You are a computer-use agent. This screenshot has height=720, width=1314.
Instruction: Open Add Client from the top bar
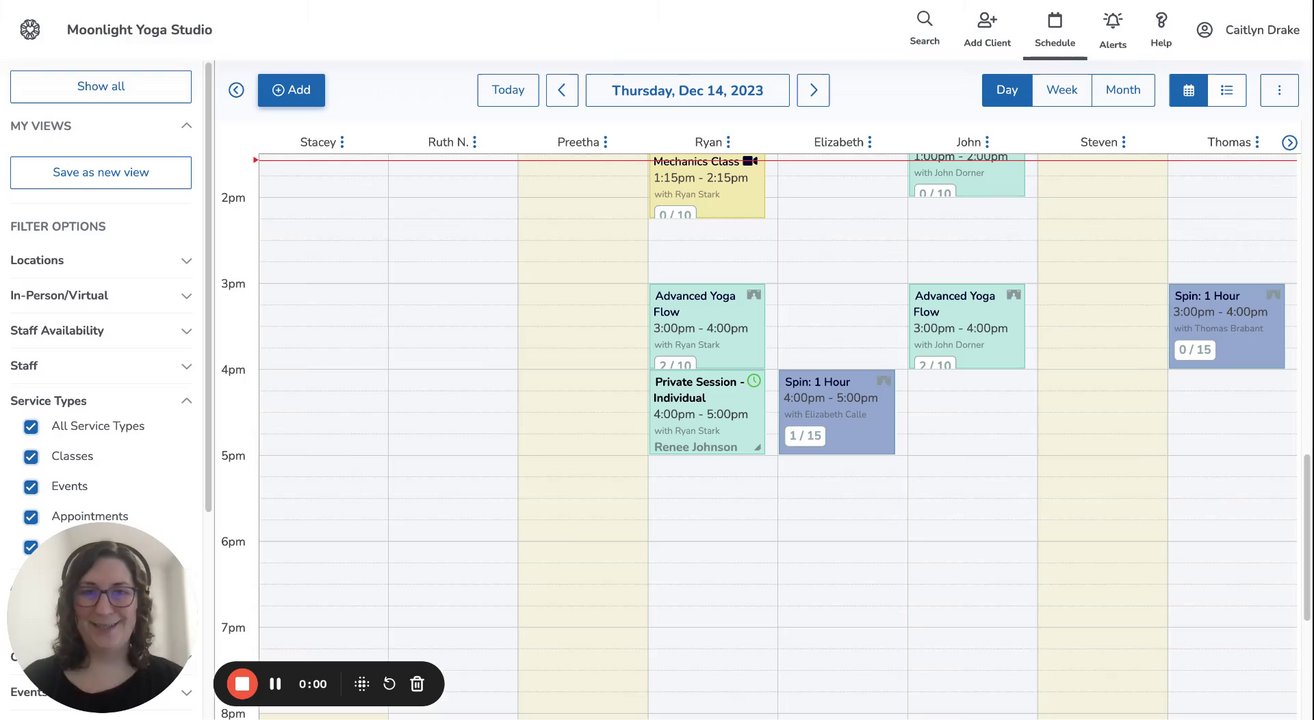click(987, 29)
